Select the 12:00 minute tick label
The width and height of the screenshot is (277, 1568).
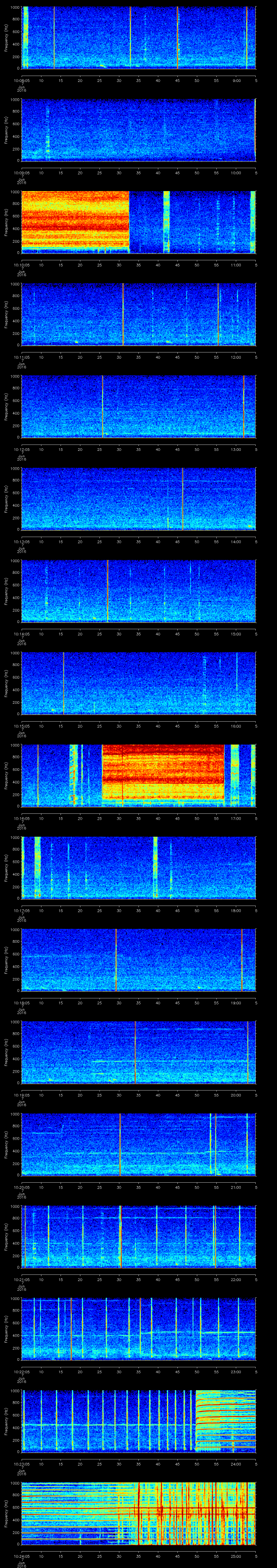pos(236,357)
